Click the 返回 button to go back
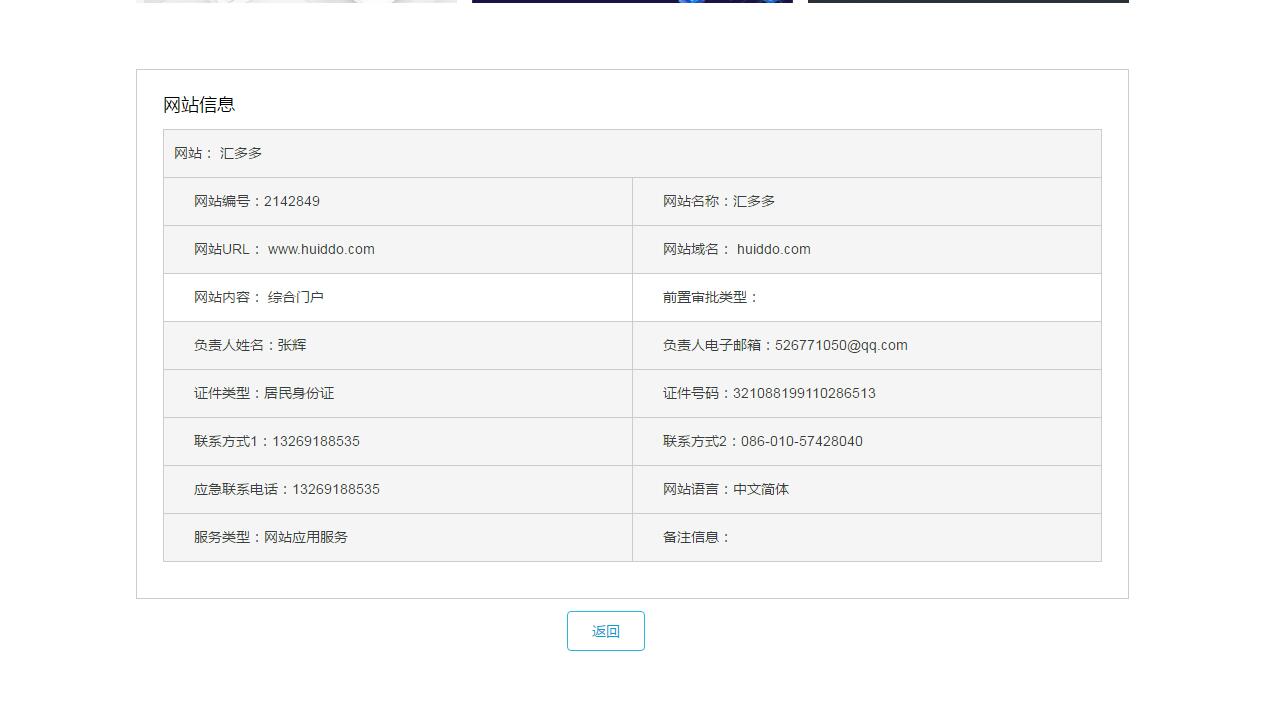Viewport: 1269px width, 714px height. (x=605, y=630)
